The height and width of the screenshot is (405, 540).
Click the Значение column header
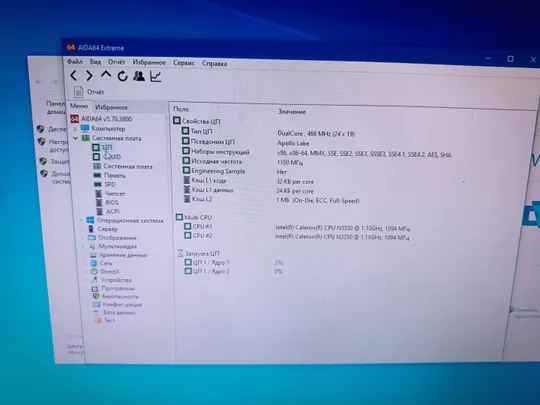292,112
